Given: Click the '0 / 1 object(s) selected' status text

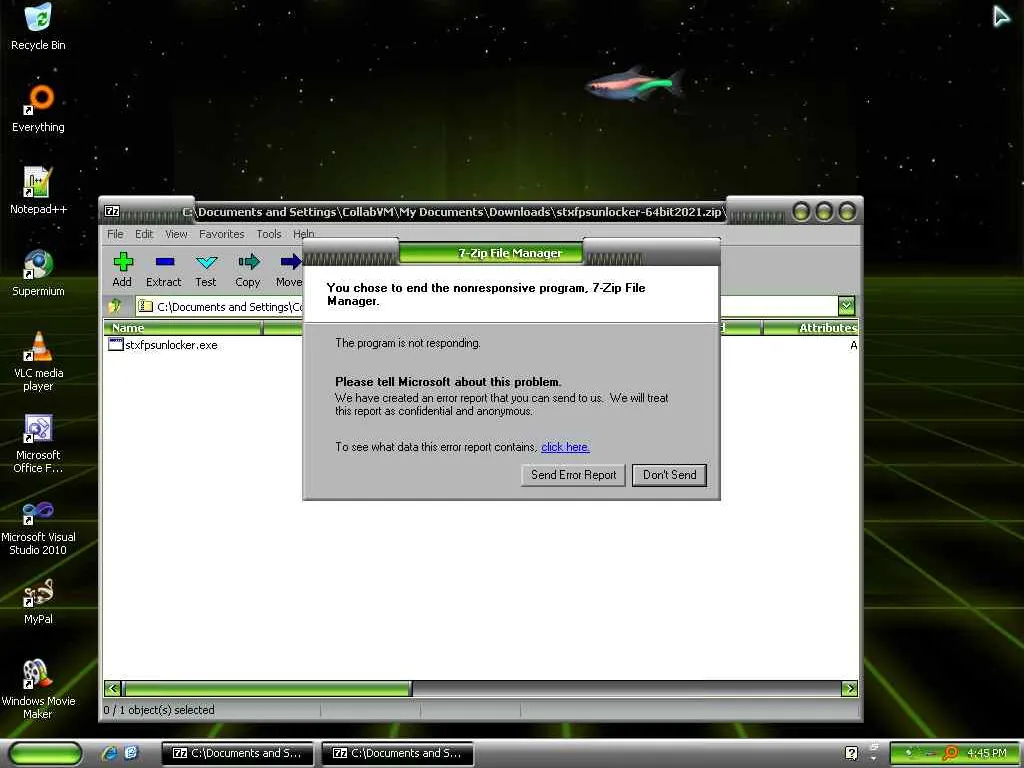Looking at the screenshot, I should pos(159,710).
